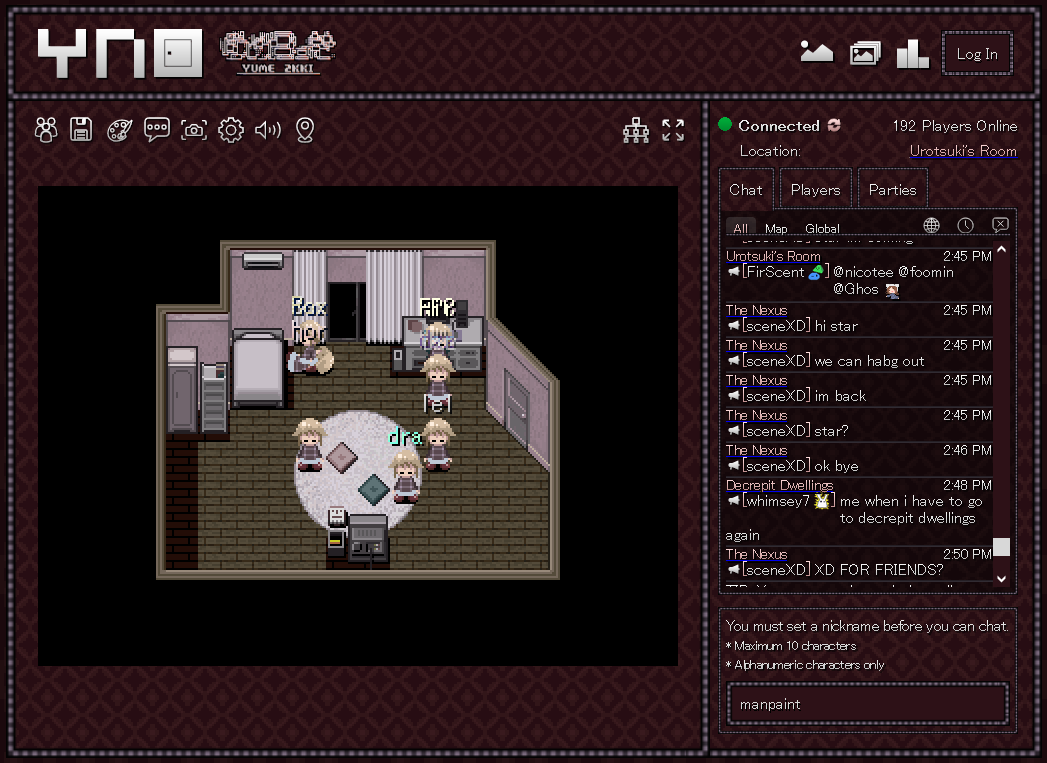Select the Map chat filter tab
This screenshot has height=763, width=1047.
click(x=776, y=228)
